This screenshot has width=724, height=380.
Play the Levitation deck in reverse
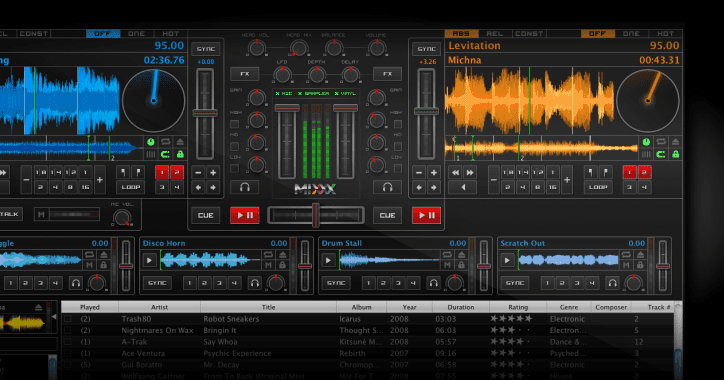click(463, 187)
